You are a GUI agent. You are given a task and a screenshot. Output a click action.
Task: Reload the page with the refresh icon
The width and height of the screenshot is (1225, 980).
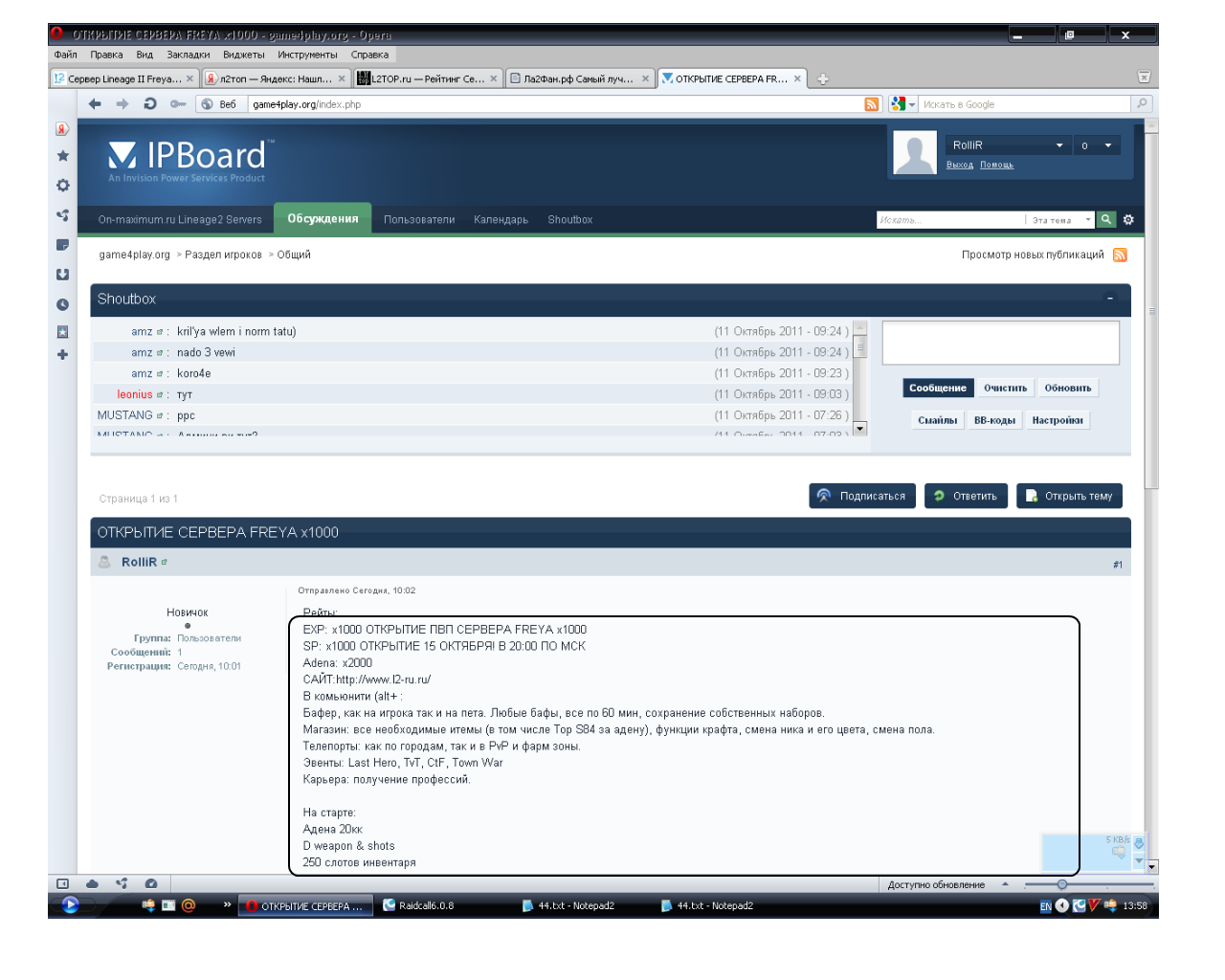[x=150, y=104]
